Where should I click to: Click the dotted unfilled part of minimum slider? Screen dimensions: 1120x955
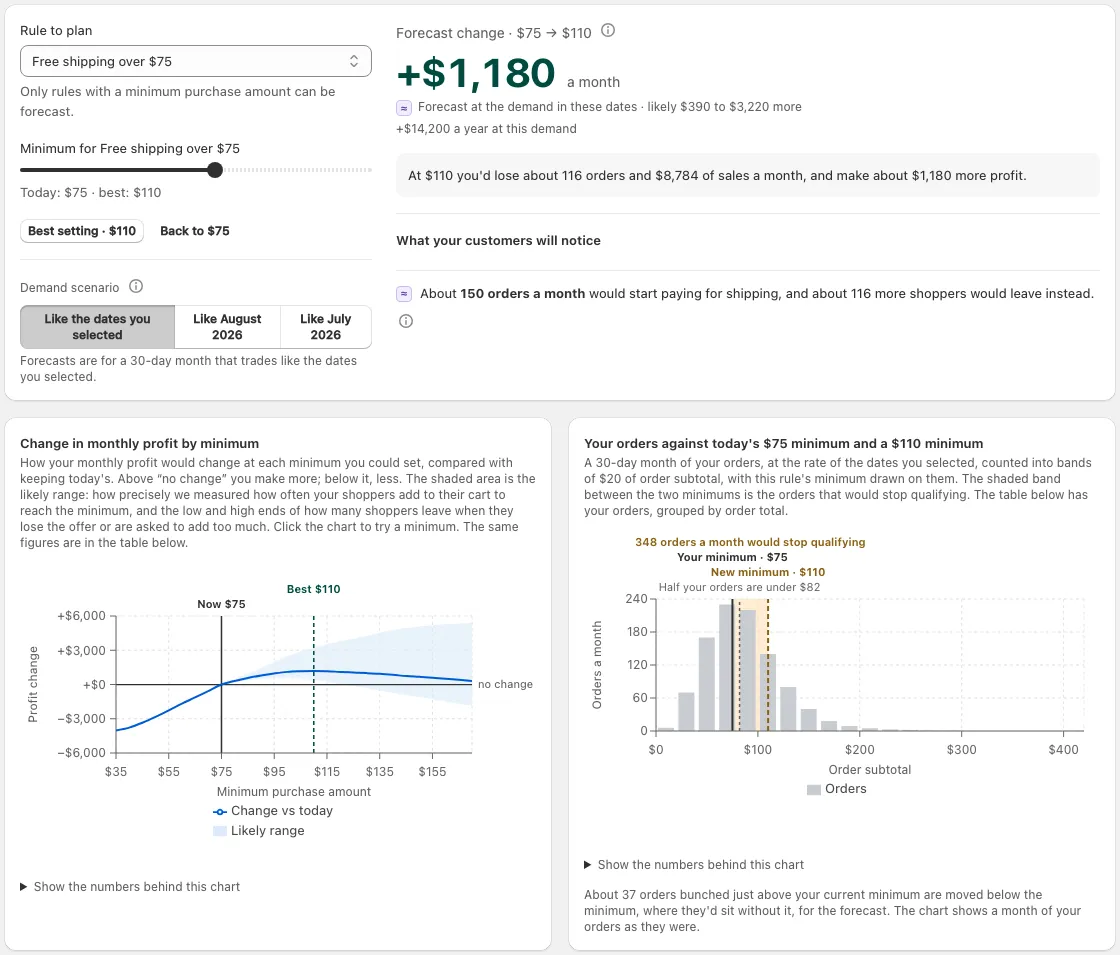pos(297,170)
